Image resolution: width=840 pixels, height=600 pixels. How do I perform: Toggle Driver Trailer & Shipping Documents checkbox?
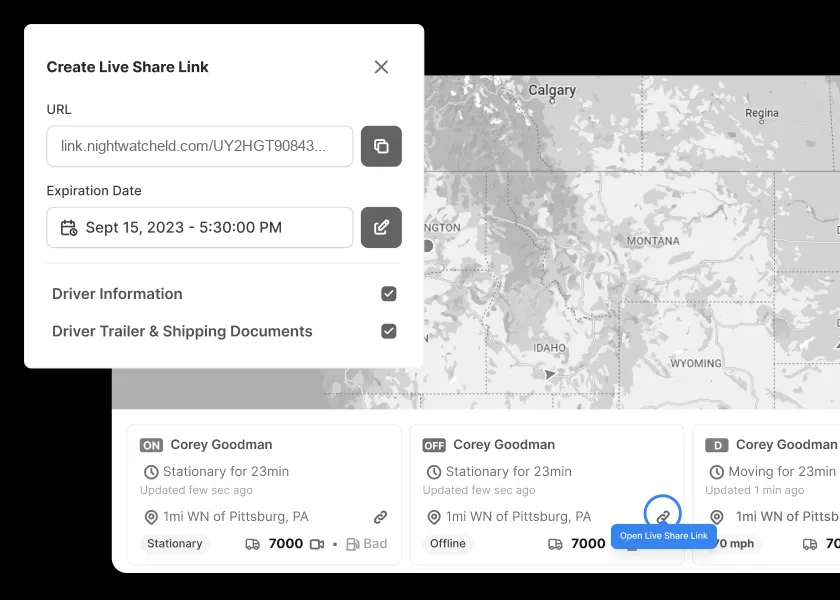tap(388, 331)
